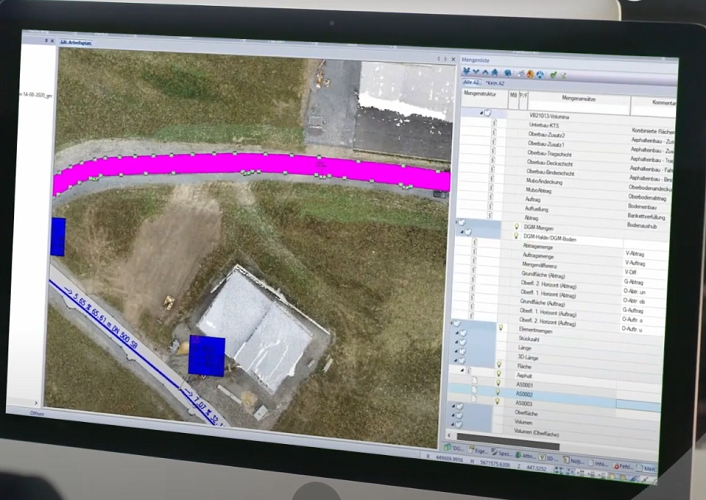This screenshot has height=500, width=706.
Task: Click the scroll-right arrow in left panel
Action: click(36, 403)
